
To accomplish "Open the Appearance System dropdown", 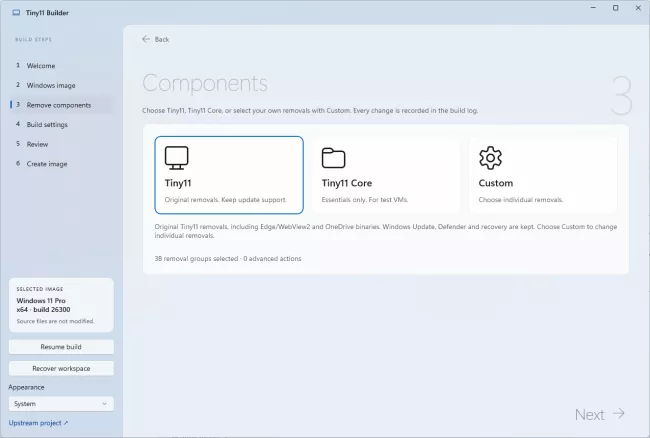I will coord(61,404).
